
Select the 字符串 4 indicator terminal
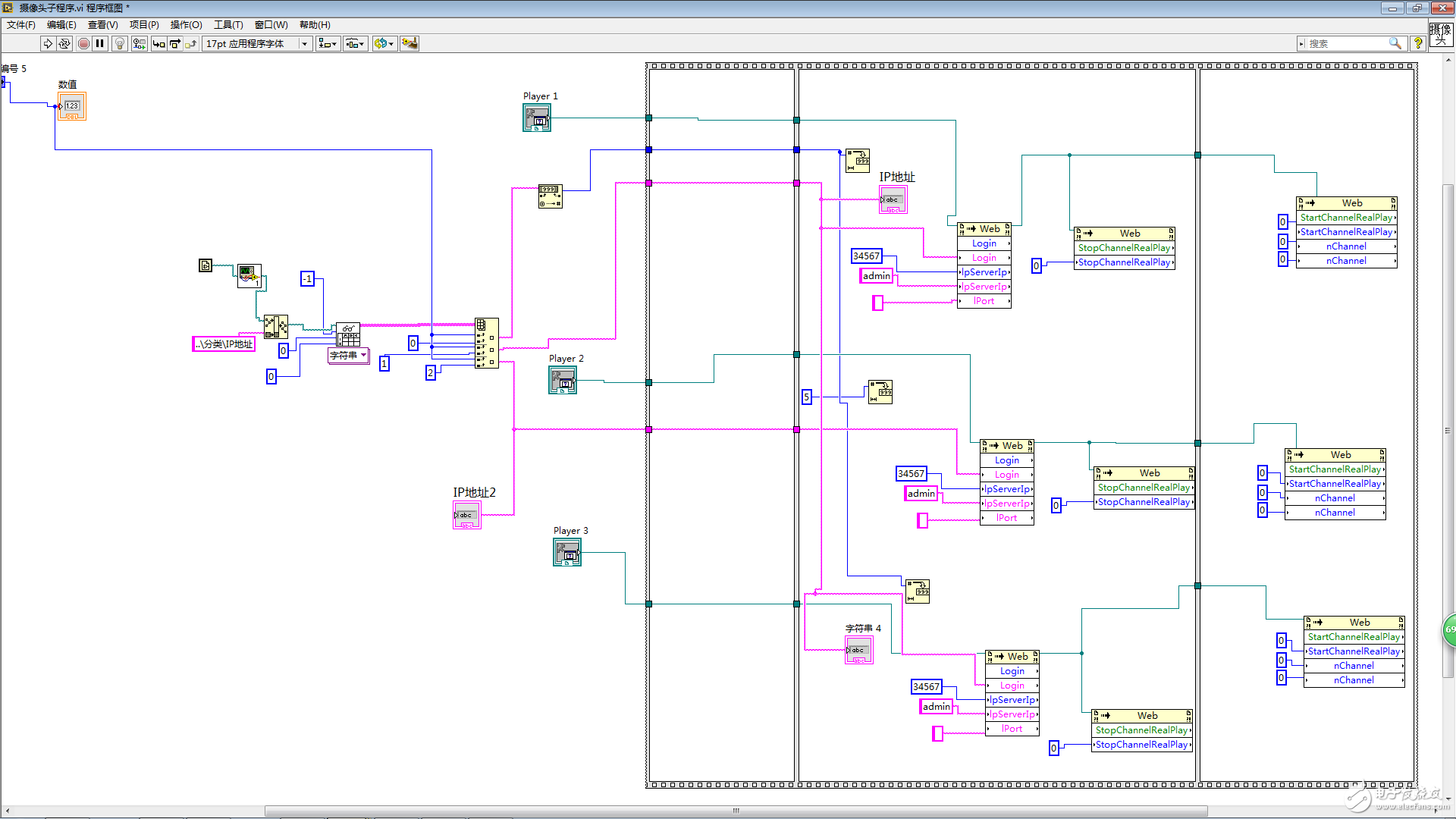pyautogui.click(x=859, y=650)
